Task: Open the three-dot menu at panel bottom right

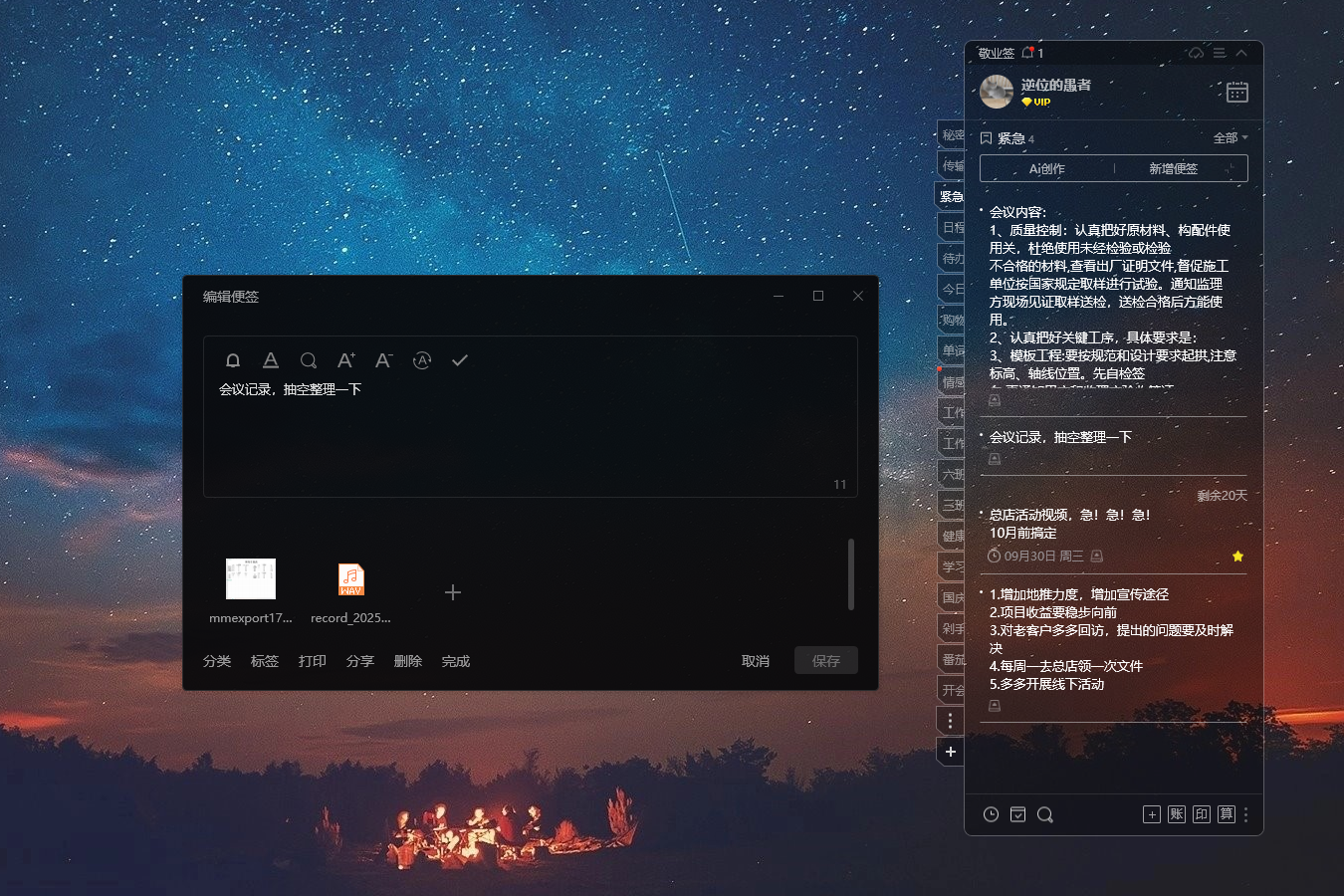Action: coord(1245,814)
